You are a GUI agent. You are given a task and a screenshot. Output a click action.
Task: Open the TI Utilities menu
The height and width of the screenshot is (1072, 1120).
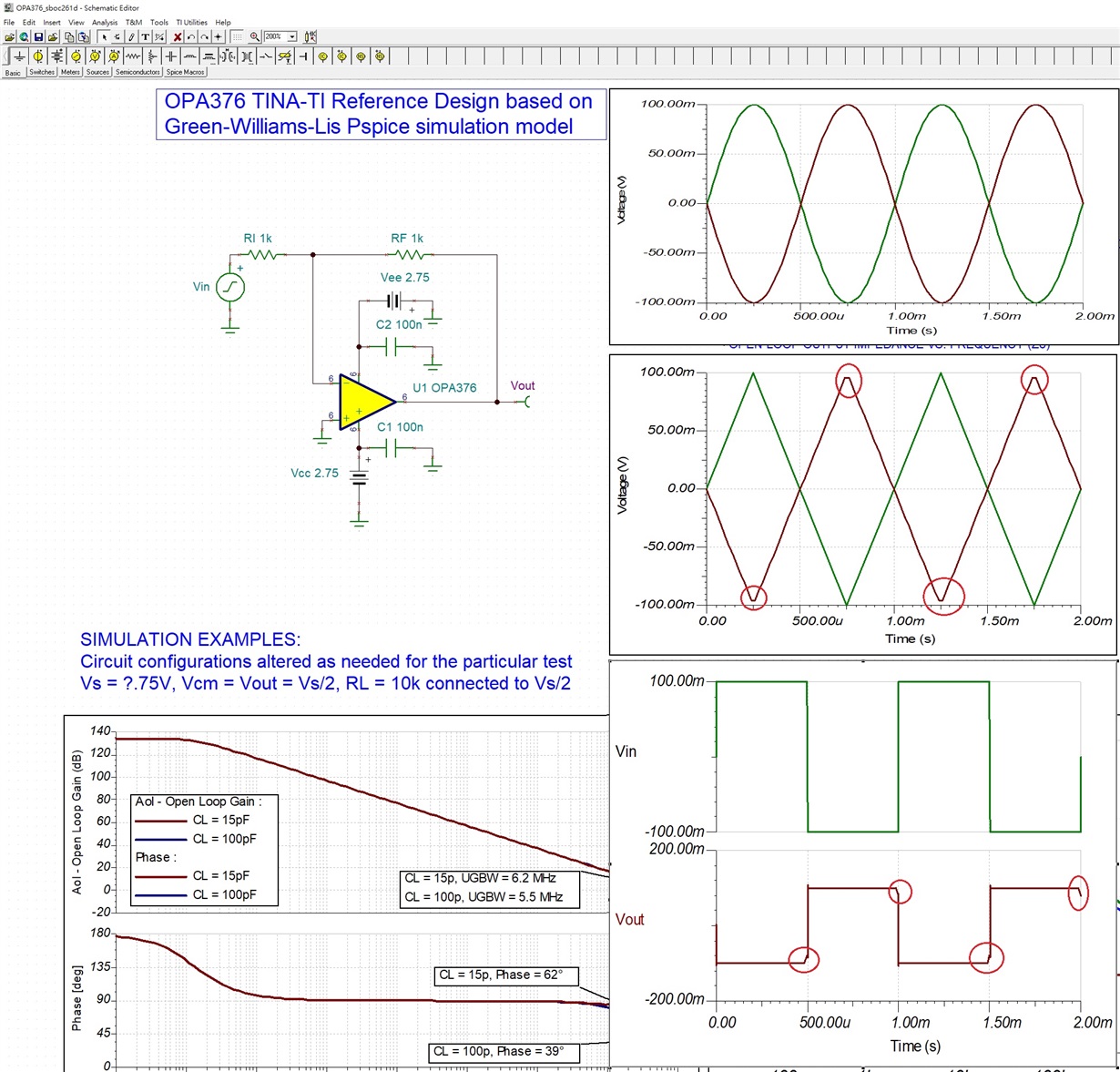point(192,22)
